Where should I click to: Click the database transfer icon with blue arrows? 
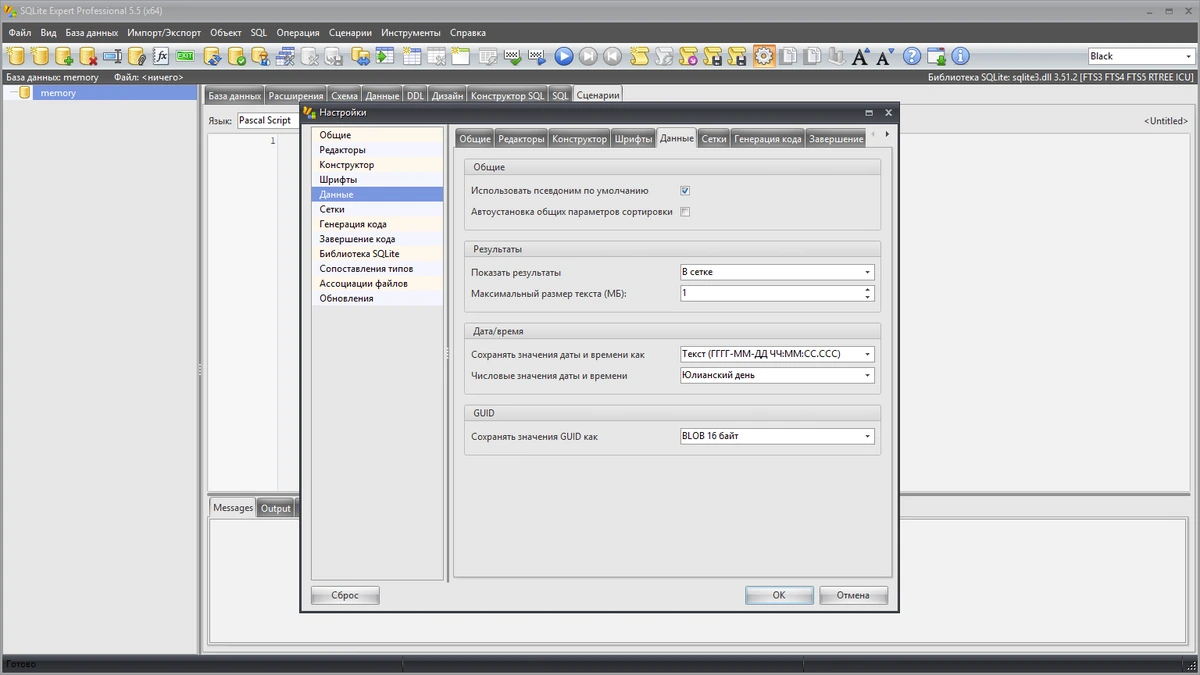360,56
